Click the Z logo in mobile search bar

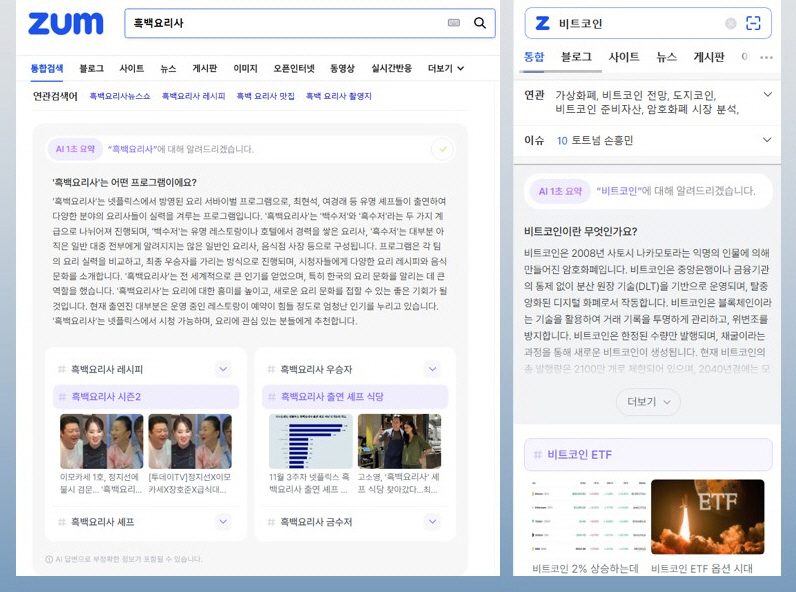click(542, 23)
